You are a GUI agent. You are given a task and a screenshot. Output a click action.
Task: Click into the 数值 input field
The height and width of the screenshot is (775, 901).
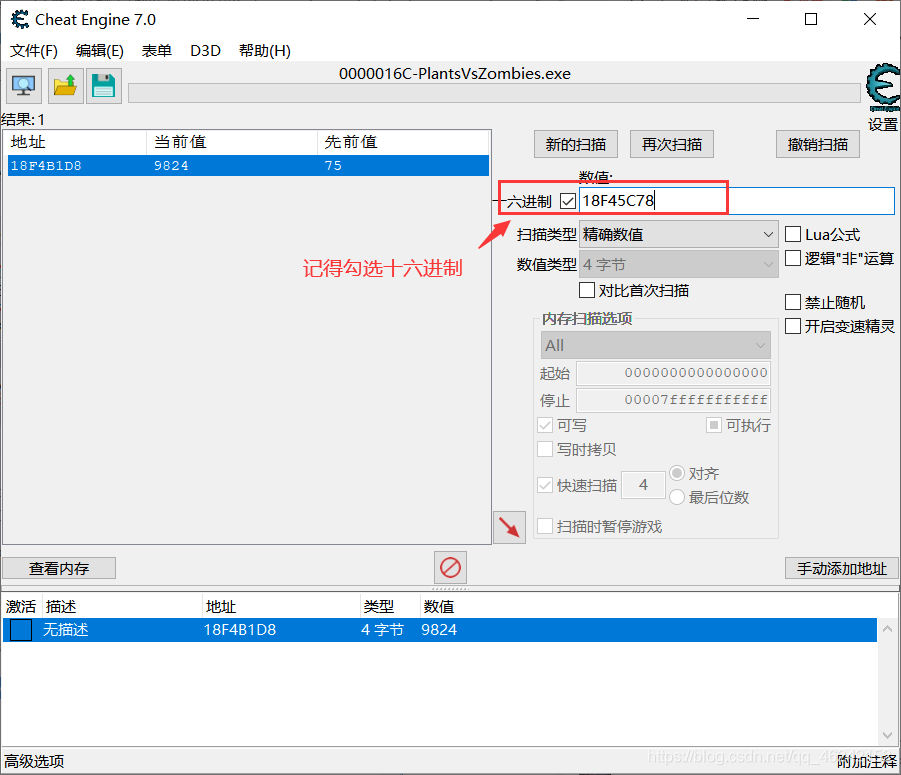(x=737, y=201)
